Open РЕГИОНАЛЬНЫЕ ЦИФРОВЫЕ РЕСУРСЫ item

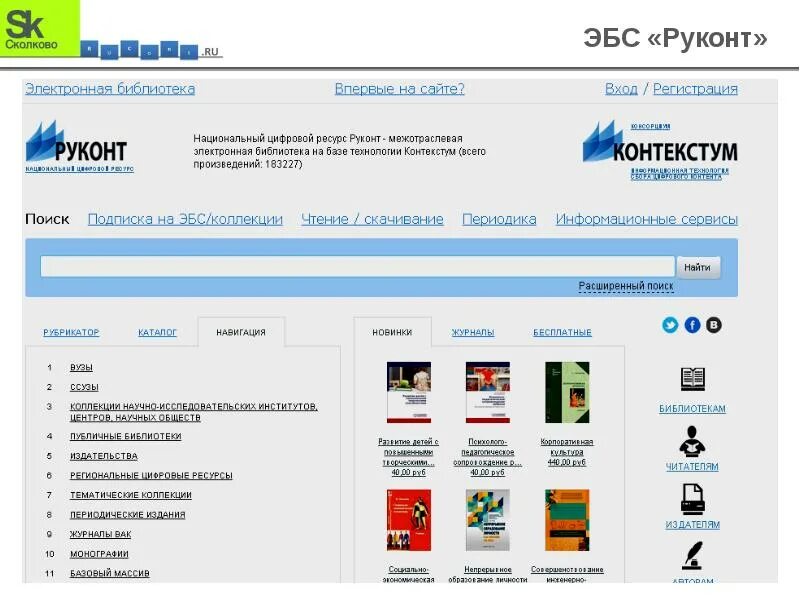[151, 476]
